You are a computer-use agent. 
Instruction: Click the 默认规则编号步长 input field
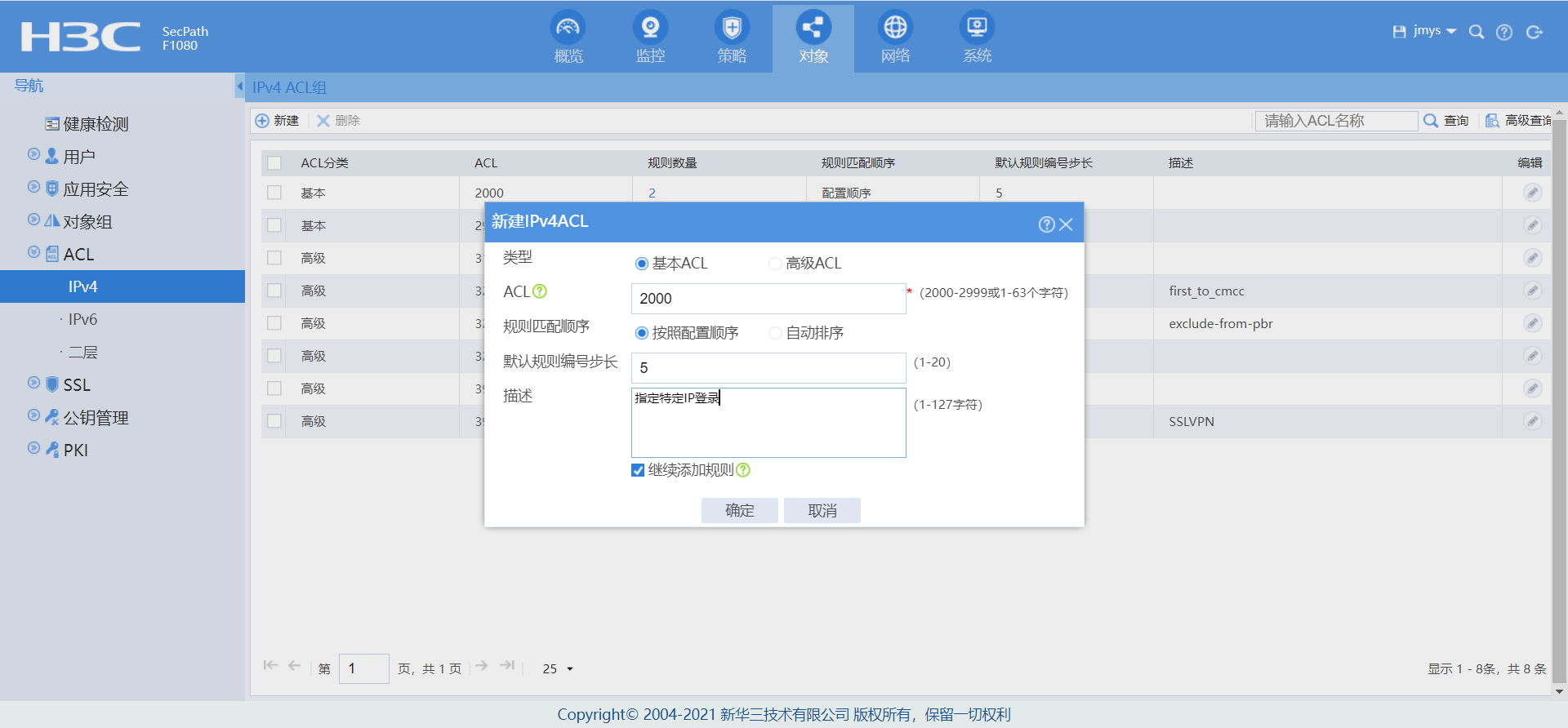click(x=768, y=368)
